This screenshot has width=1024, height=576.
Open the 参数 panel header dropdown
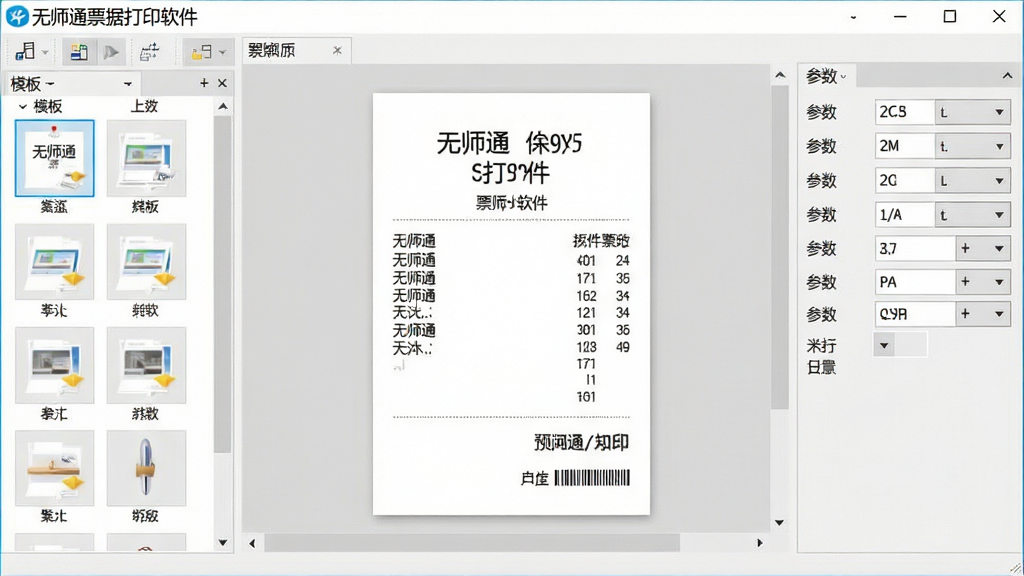[843, 77]
